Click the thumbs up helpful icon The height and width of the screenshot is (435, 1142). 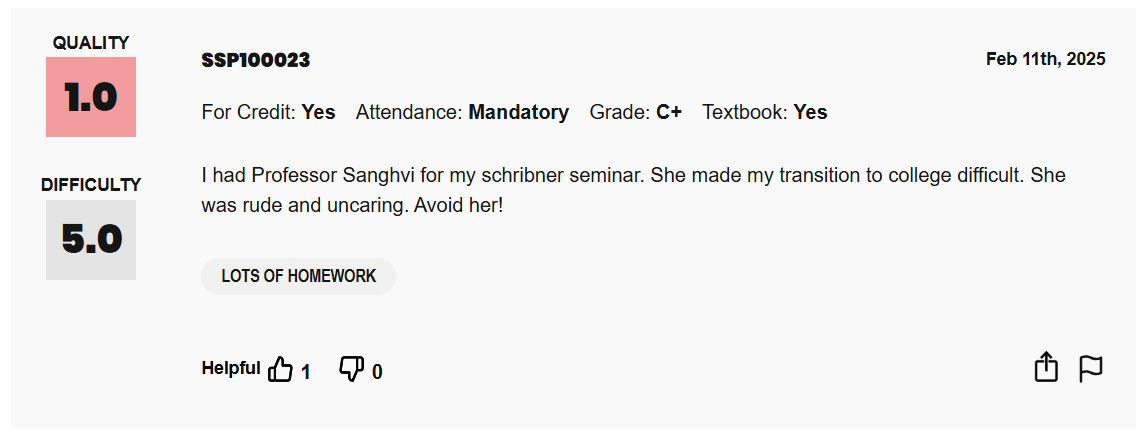coord(281,370)
